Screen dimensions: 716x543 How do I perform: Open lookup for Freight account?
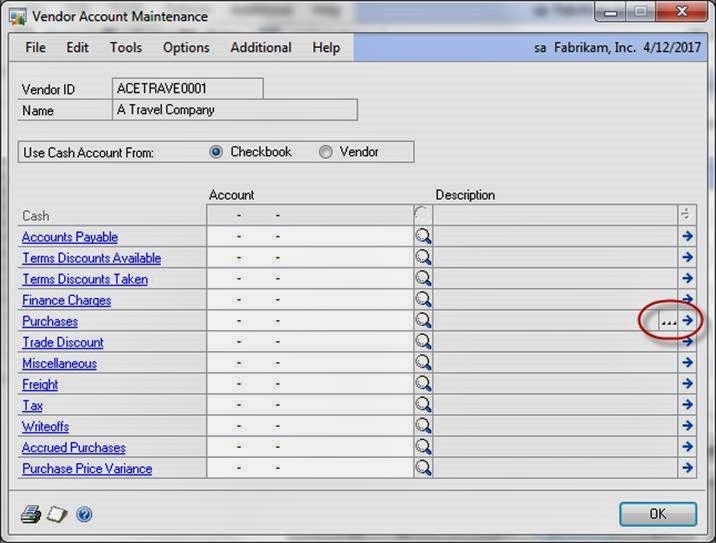[423, 384]
